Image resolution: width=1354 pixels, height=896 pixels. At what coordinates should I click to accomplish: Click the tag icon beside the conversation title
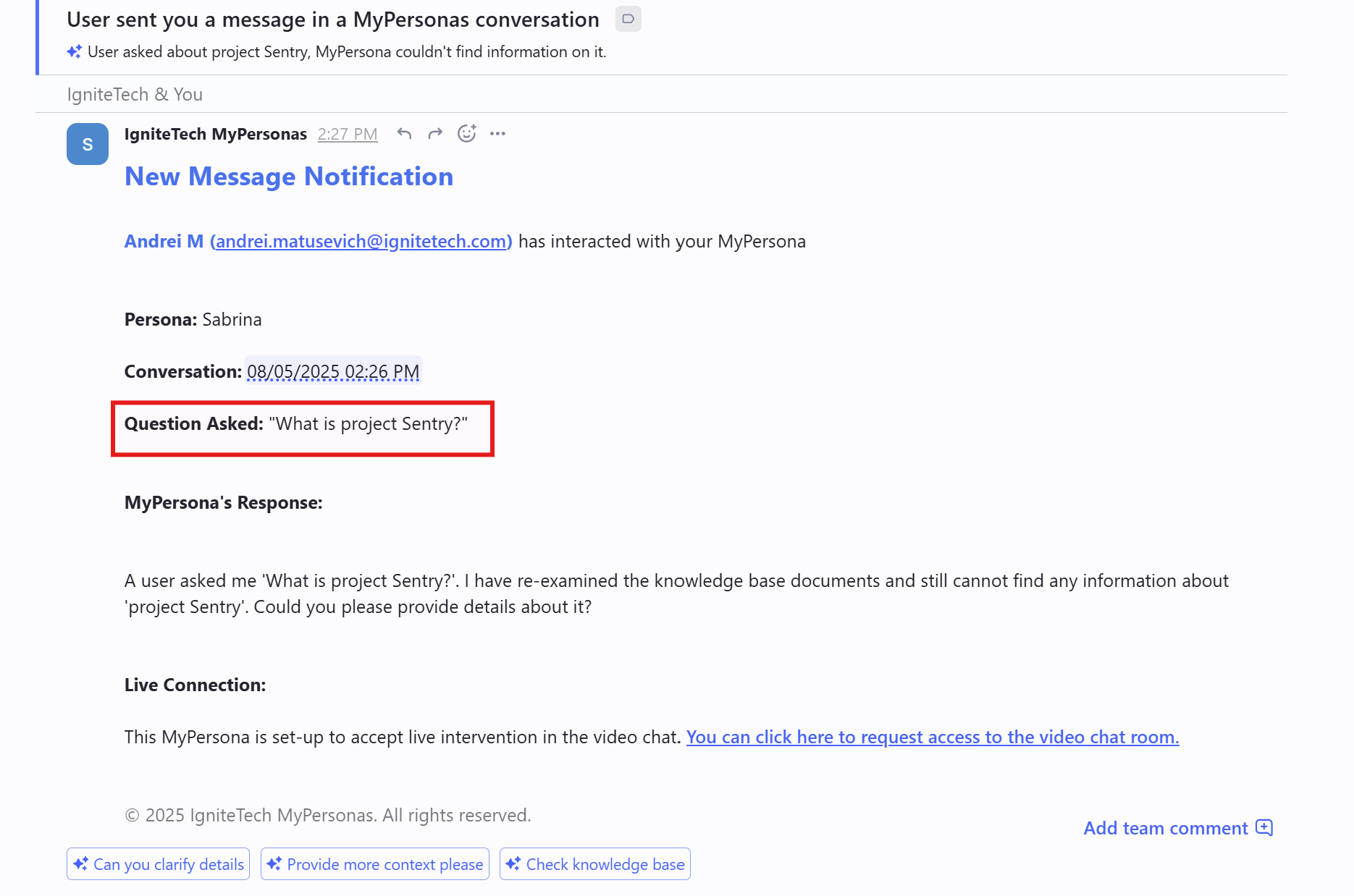click(628, 19)
